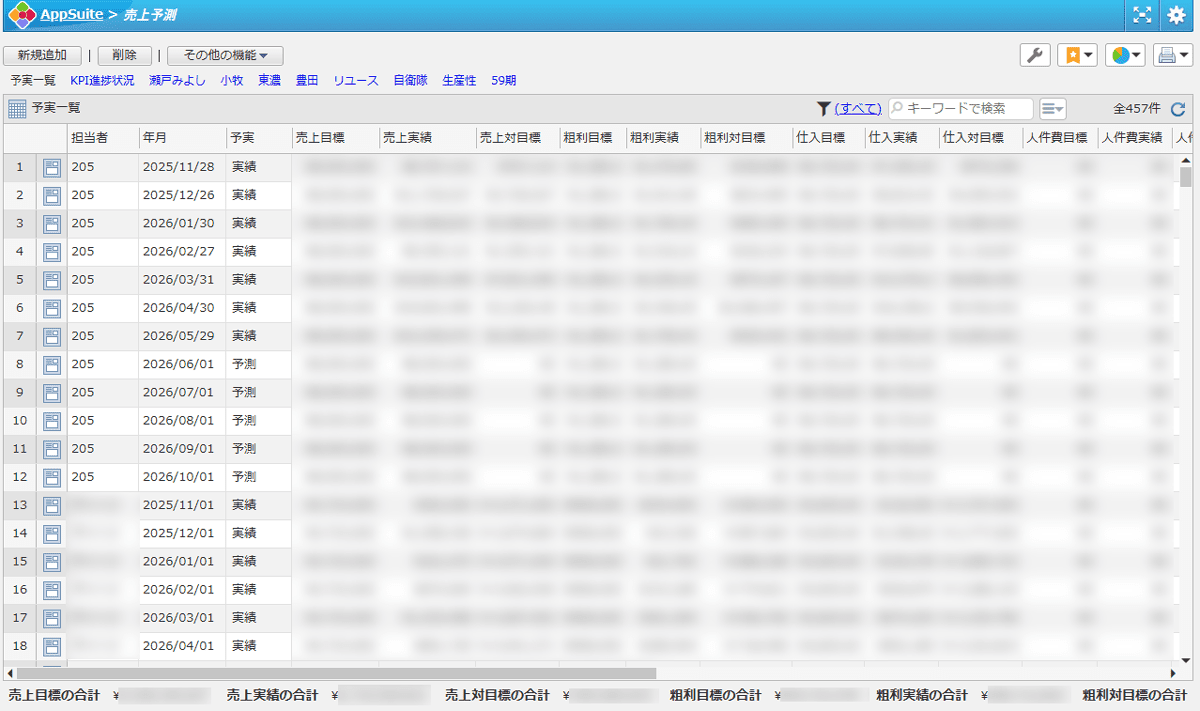This screenshot has width=1200, height=711.
Task: Open record detail icon for row 8
Action: (x=52, y=364)
